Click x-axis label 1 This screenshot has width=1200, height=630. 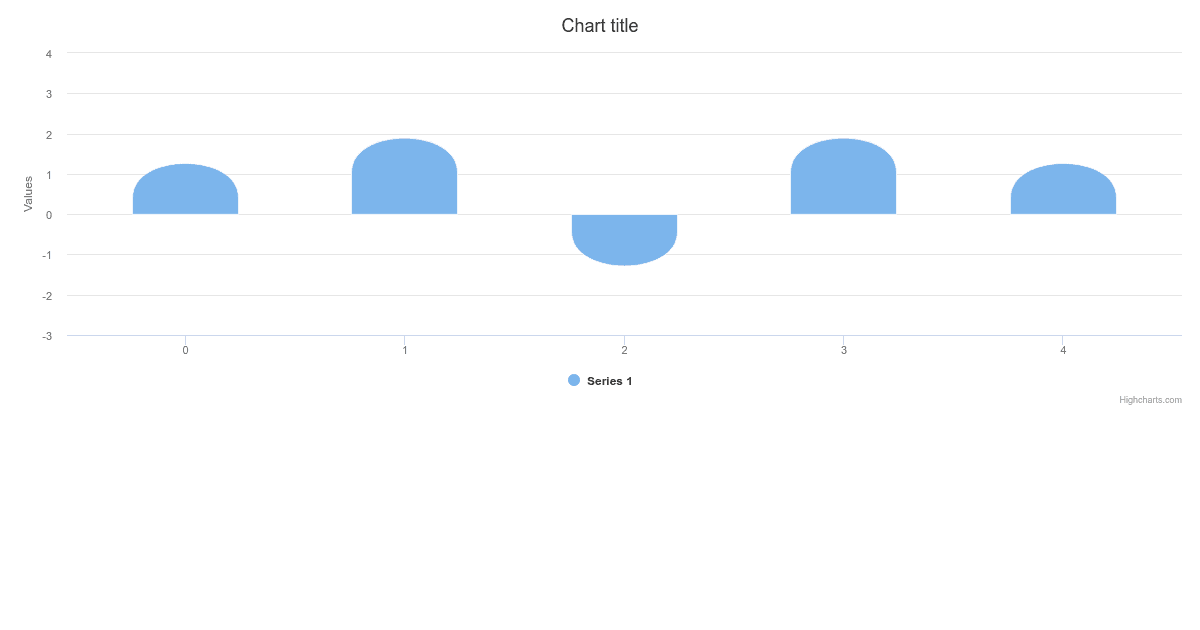405,350
